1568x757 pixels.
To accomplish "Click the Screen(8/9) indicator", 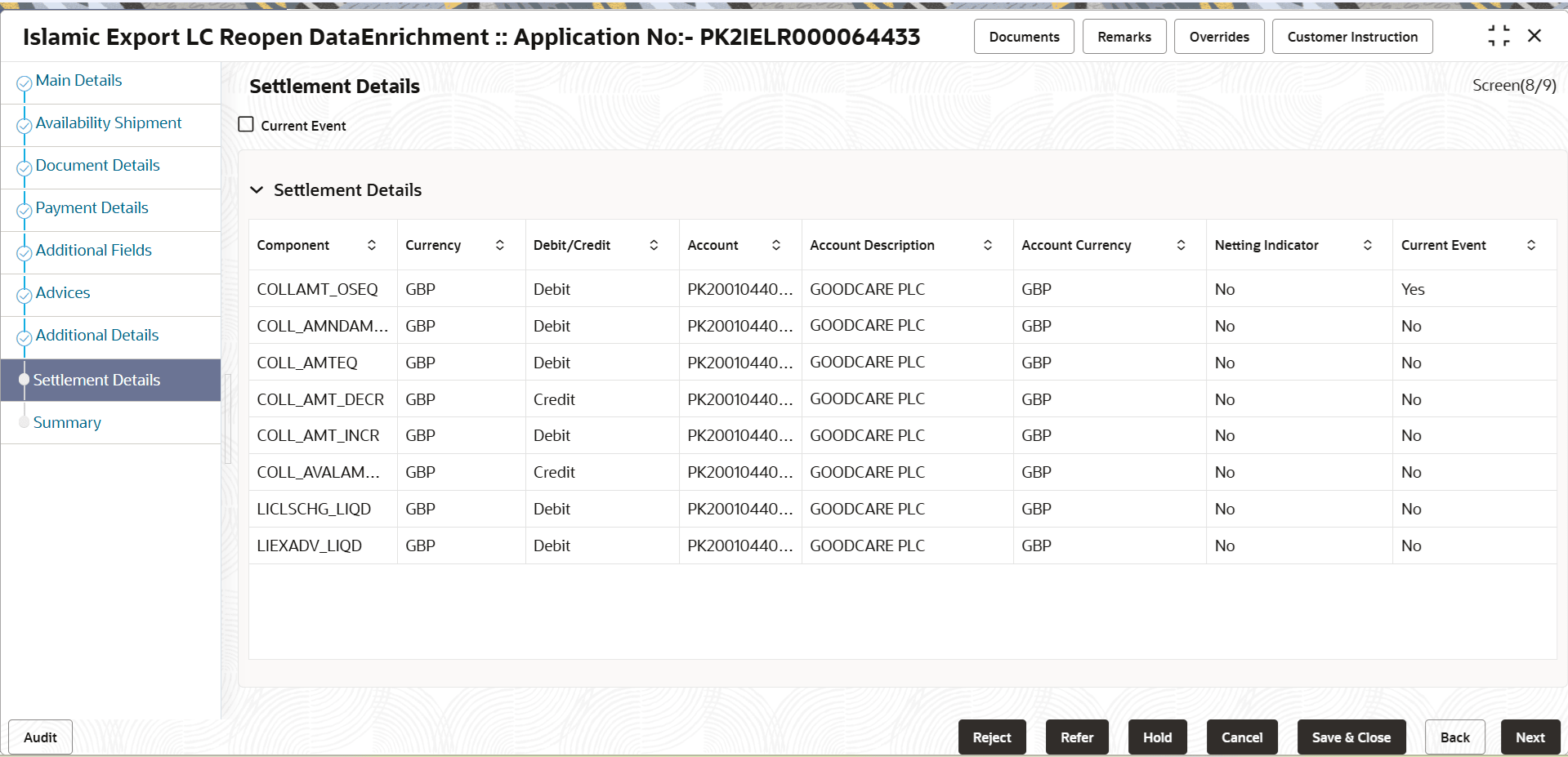I will coord(1514,86).
